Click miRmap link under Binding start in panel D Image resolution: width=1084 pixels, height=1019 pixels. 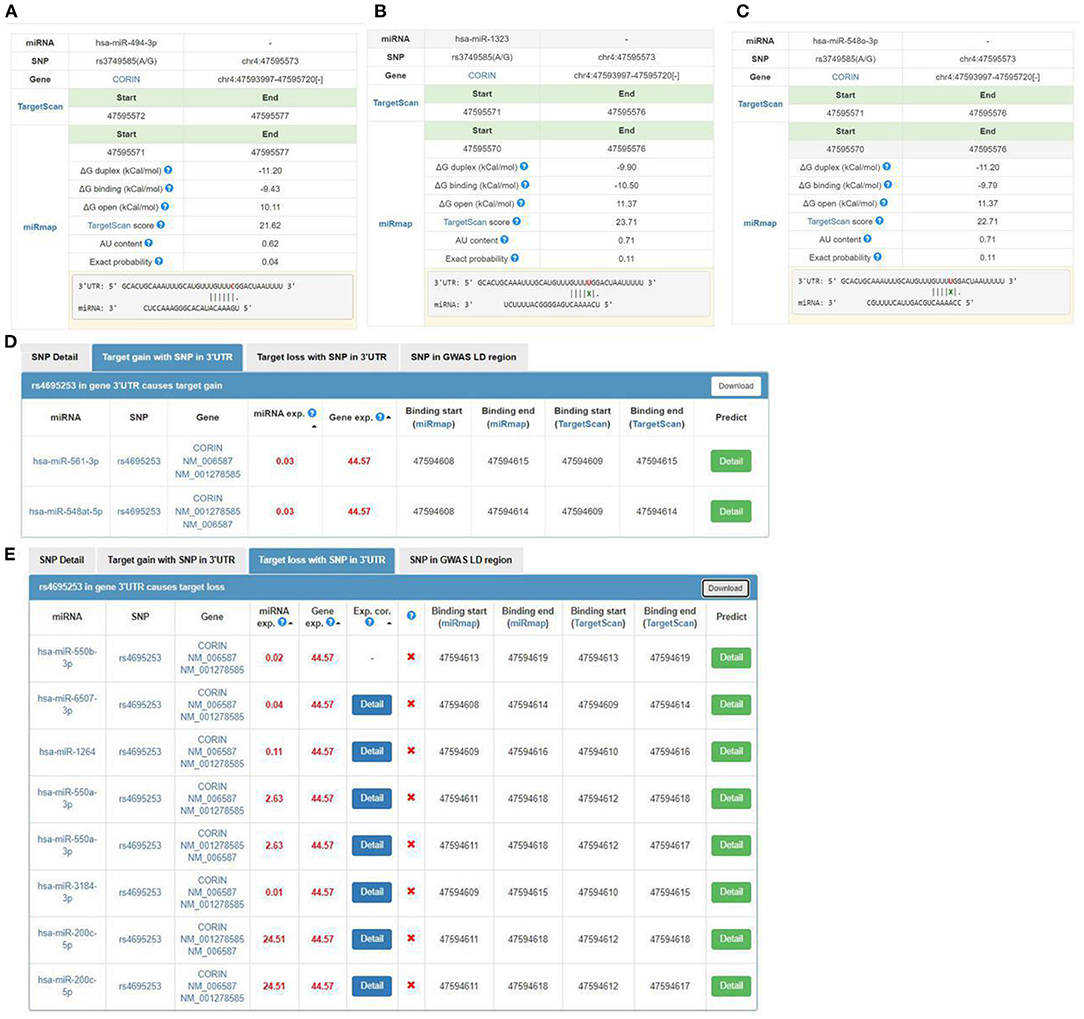tap(433, 424)
